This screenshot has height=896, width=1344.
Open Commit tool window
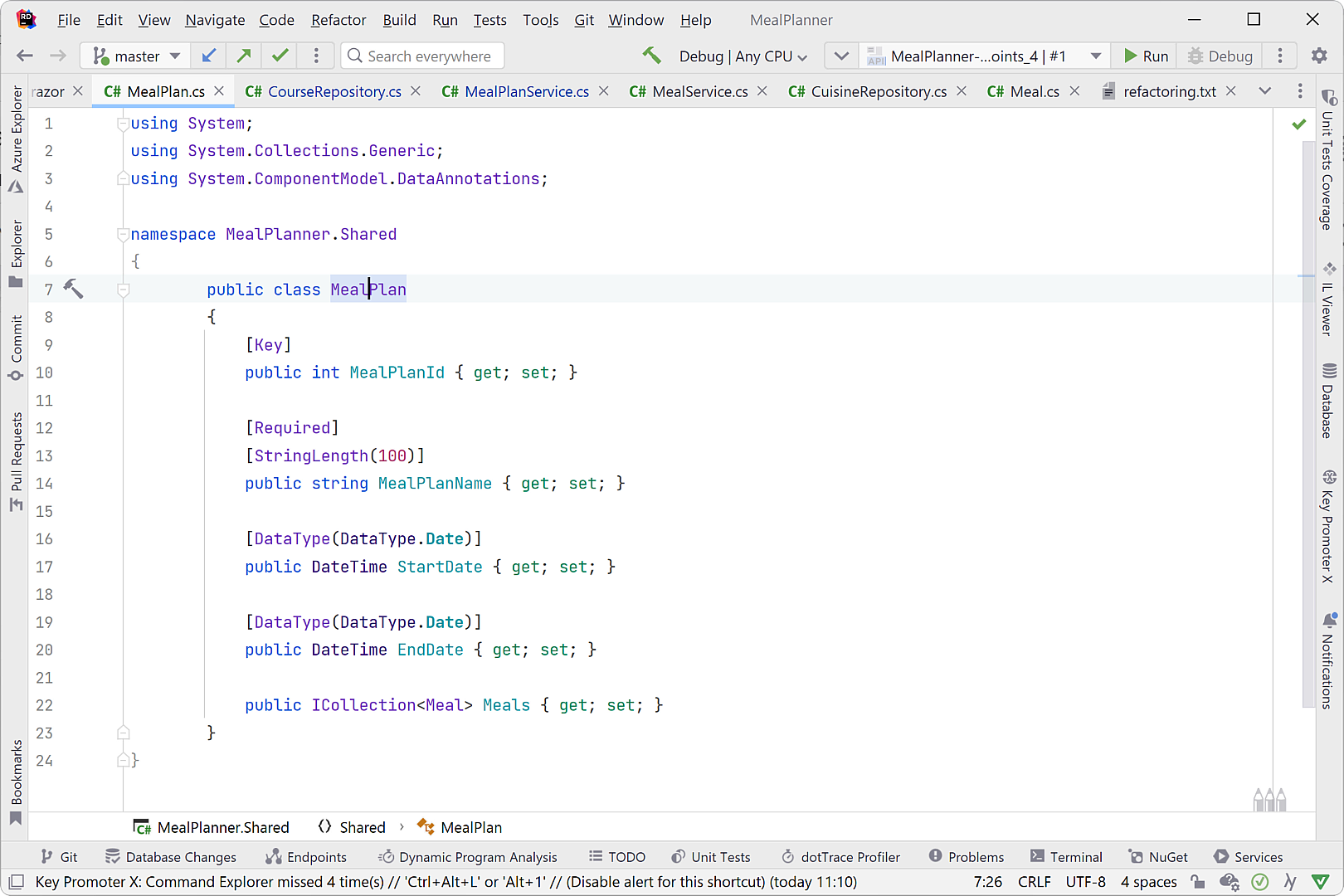[16, 348]
